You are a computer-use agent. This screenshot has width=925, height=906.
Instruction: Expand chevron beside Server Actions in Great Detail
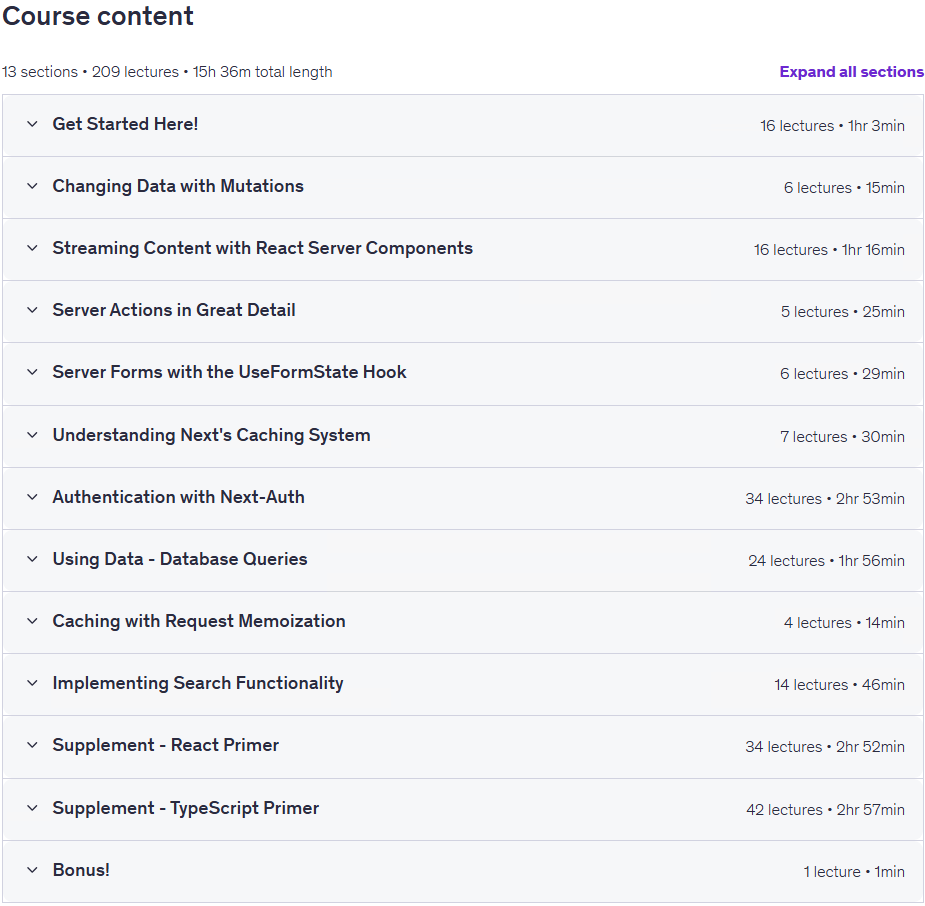point(32,310)
